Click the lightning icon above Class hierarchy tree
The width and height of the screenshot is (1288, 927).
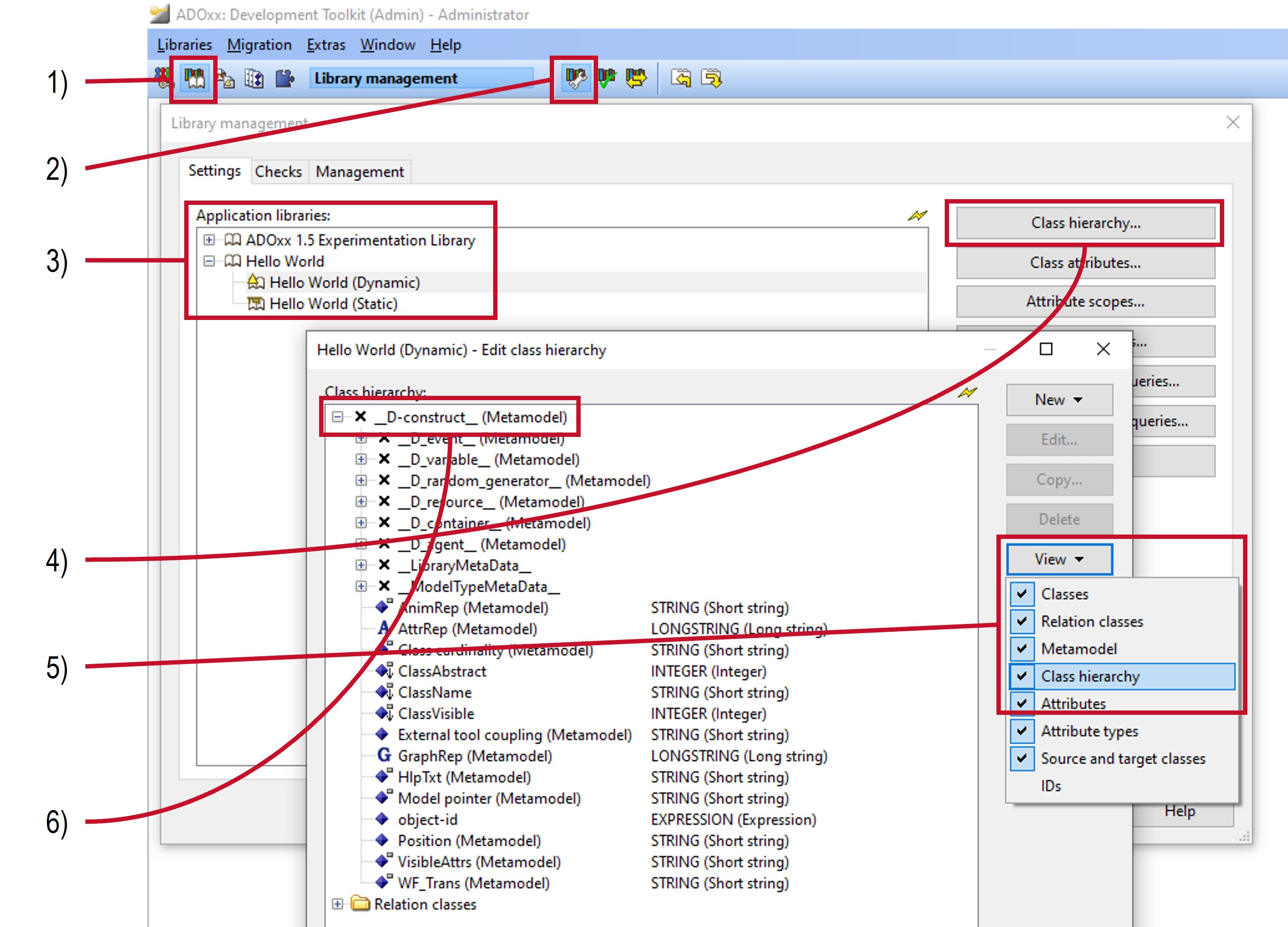point(967,392)
